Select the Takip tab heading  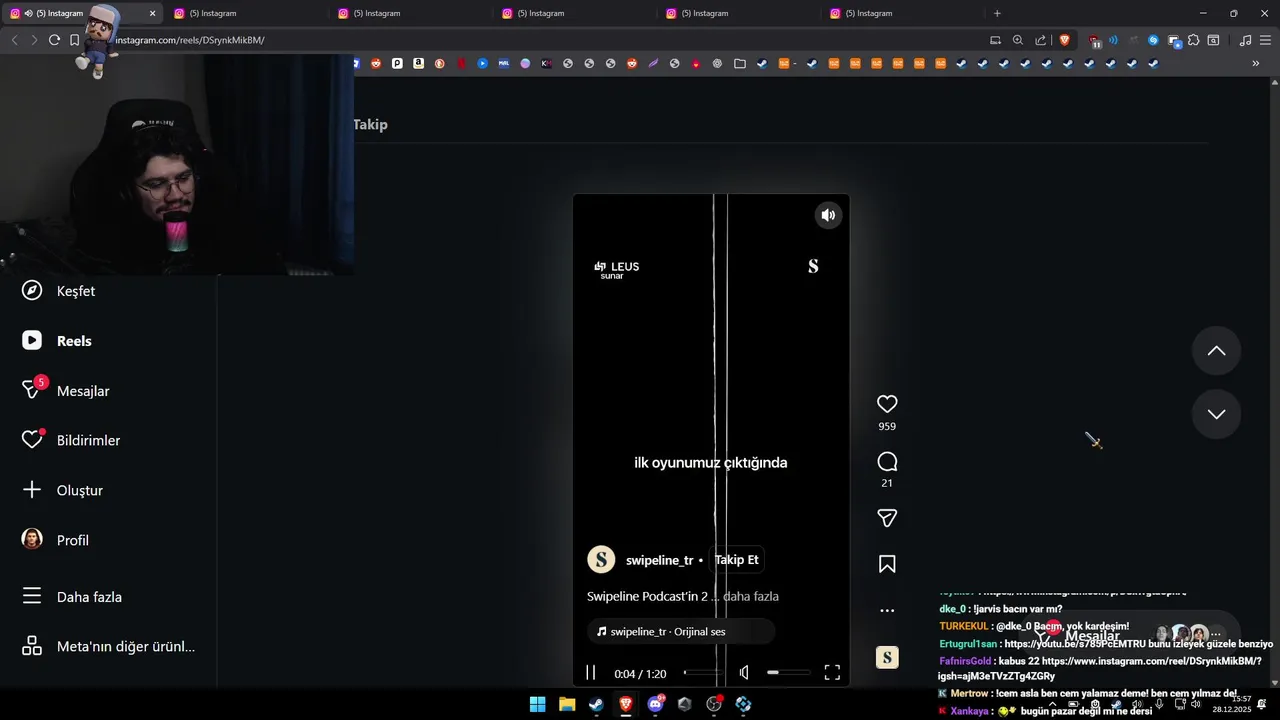pos(370,124)
